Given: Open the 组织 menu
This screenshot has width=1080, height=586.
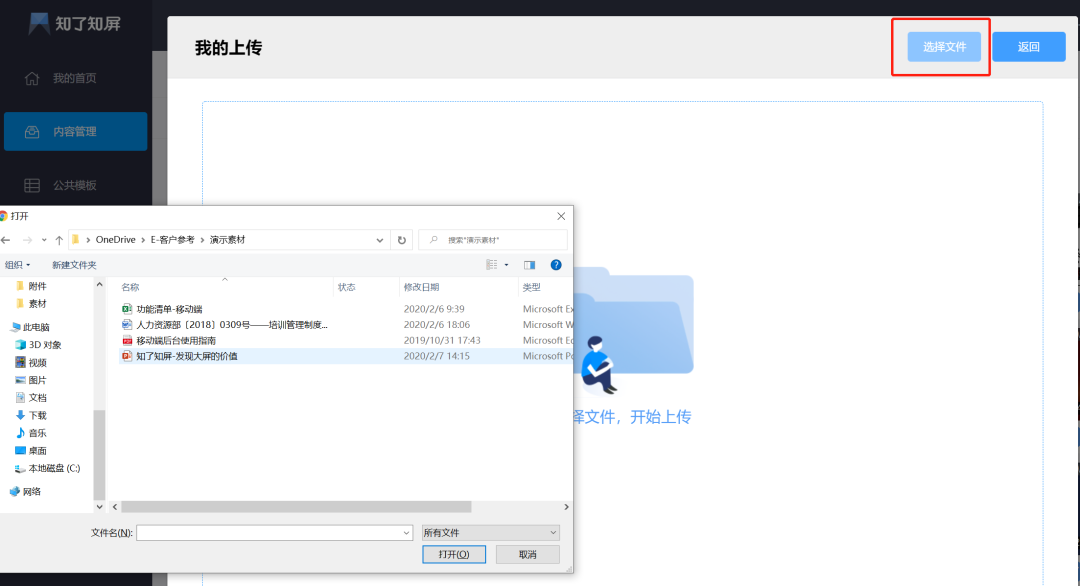Looking at the screenshot, I should (17, 265).
